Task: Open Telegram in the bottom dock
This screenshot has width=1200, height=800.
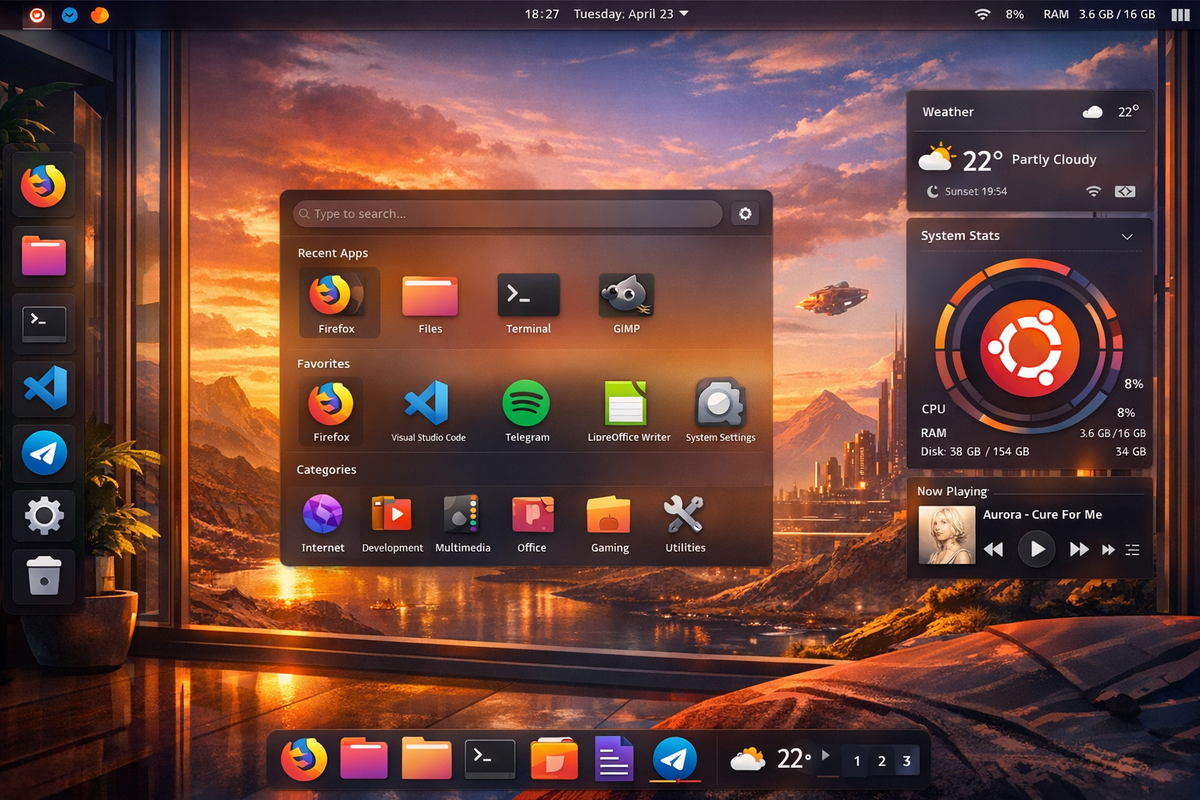Action: [675, 759]
